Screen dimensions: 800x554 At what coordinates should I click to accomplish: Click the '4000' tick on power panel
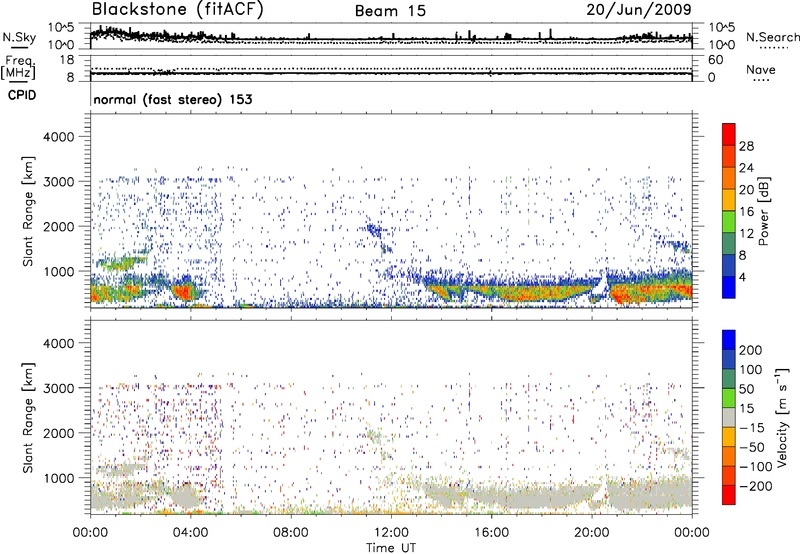click(x=58, y=137)
